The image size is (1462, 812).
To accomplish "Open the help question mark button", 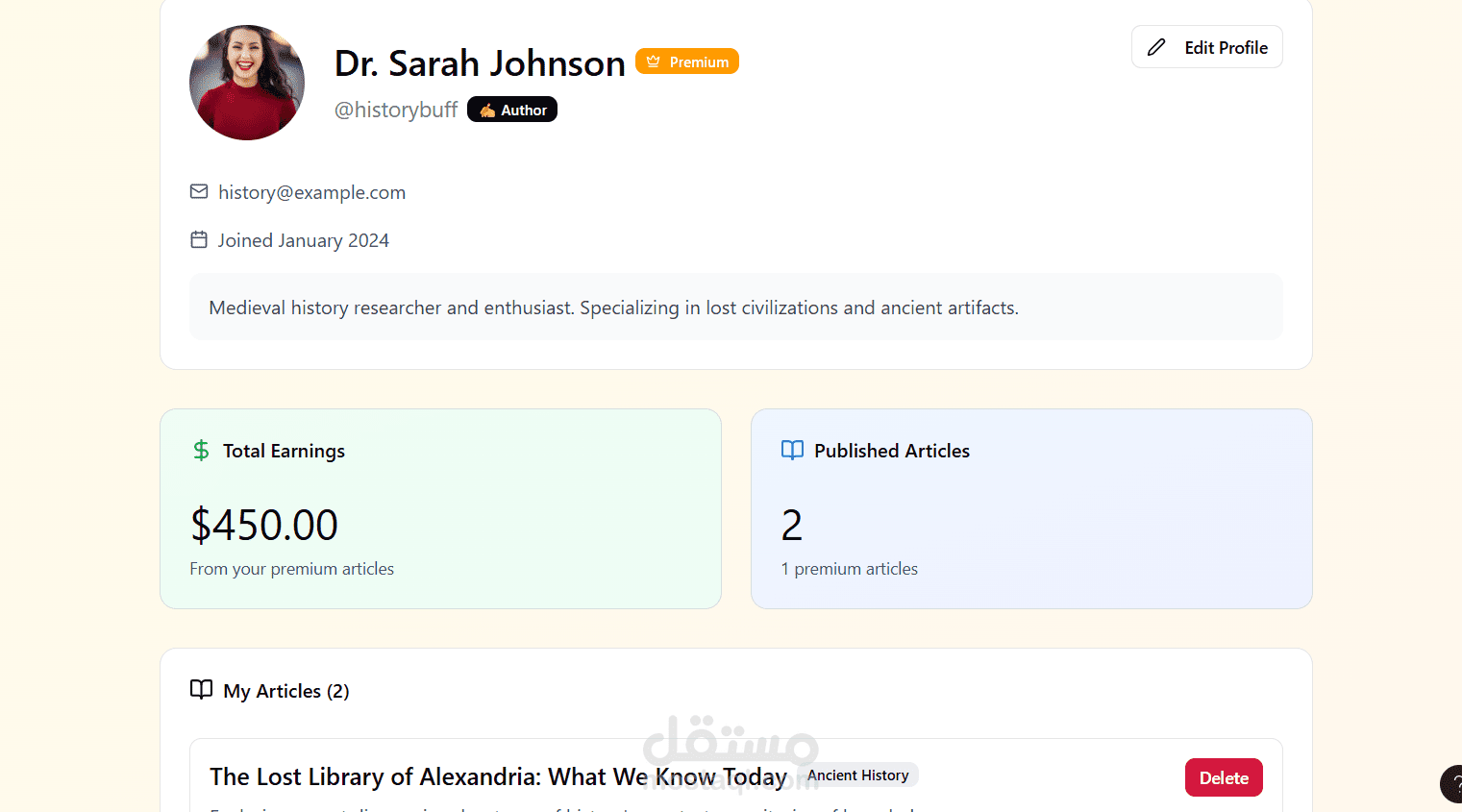I will pyautogui.click(x=1454, y=784).
